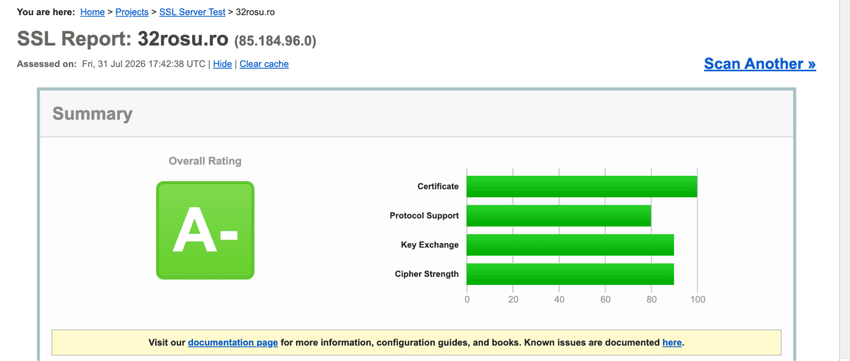Click the A- overall rating badge
The image size is (850, 361).
click(x=205, y=230)
